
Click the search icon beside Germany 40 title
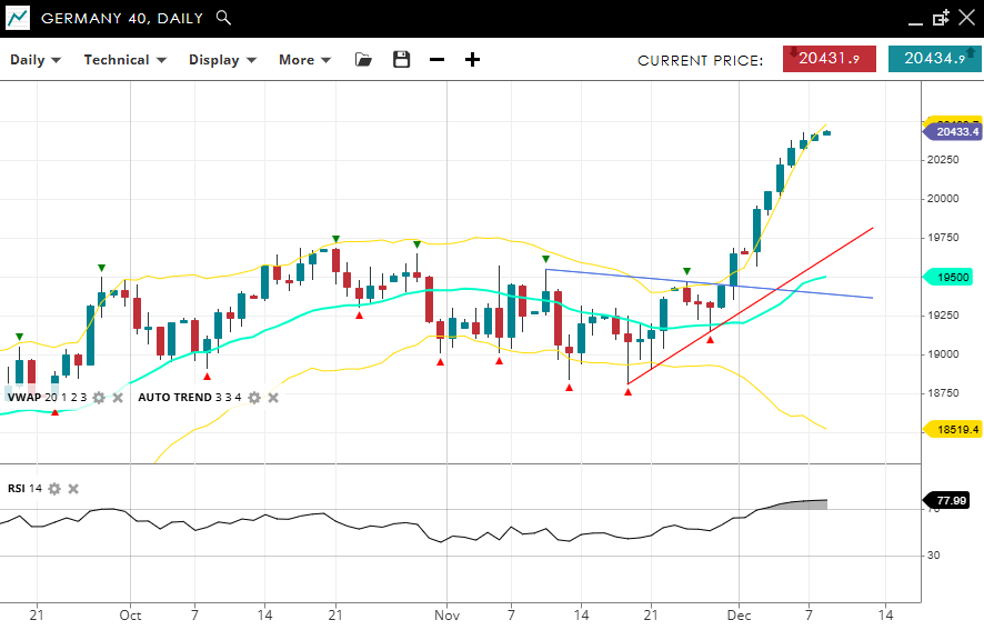[x=224, y=18]
